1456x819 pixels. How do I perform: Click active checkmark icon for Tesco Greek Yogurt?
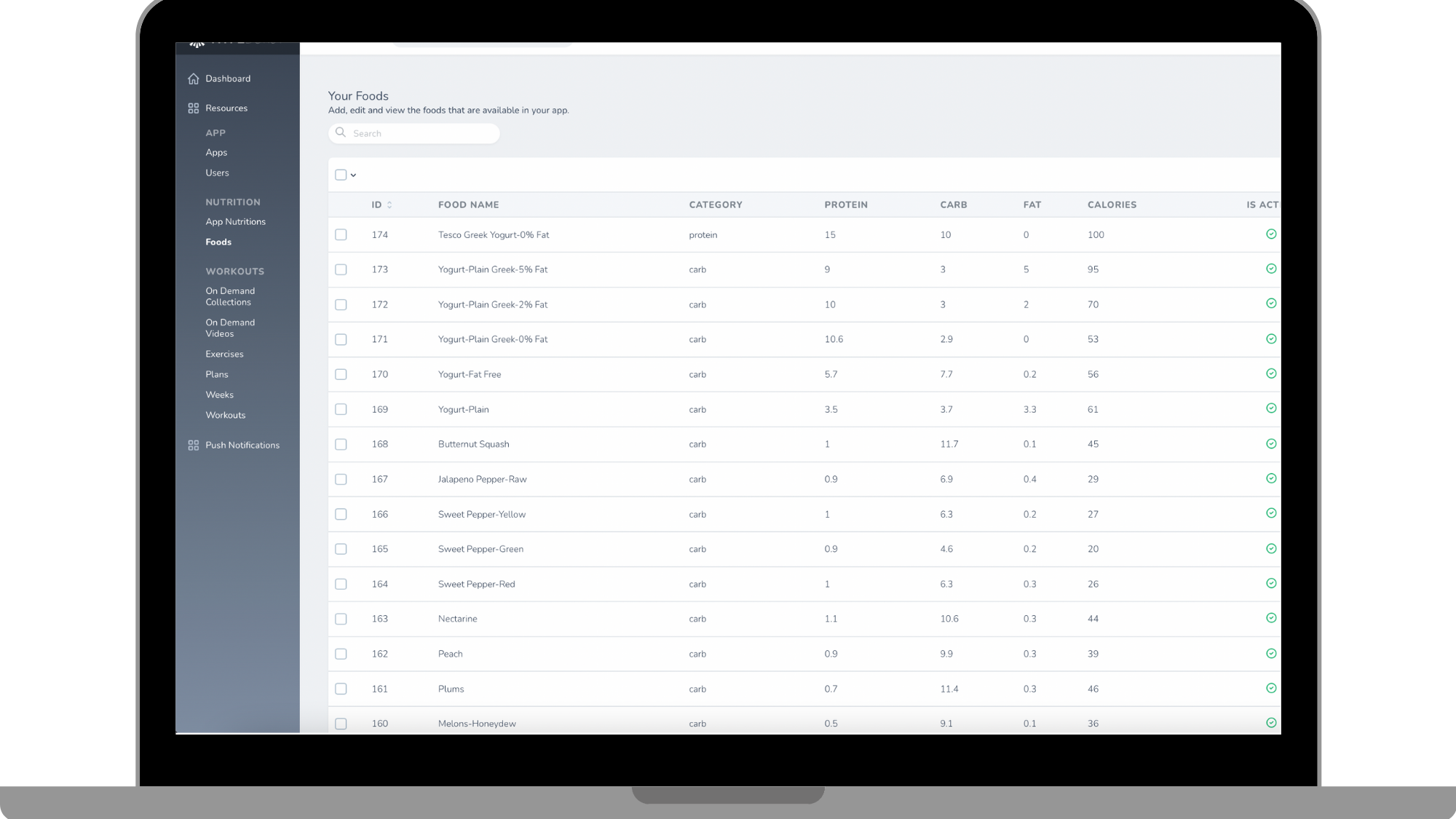[1270, 234]
